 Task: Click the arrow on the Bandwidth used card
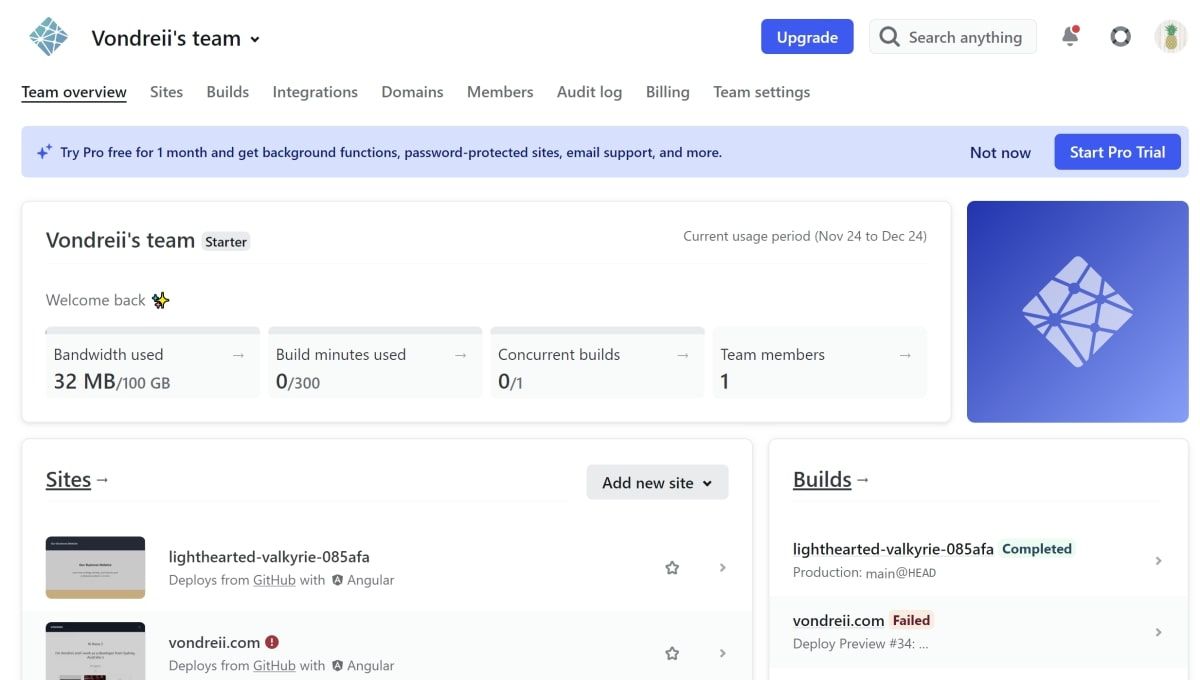pos(238,354)
